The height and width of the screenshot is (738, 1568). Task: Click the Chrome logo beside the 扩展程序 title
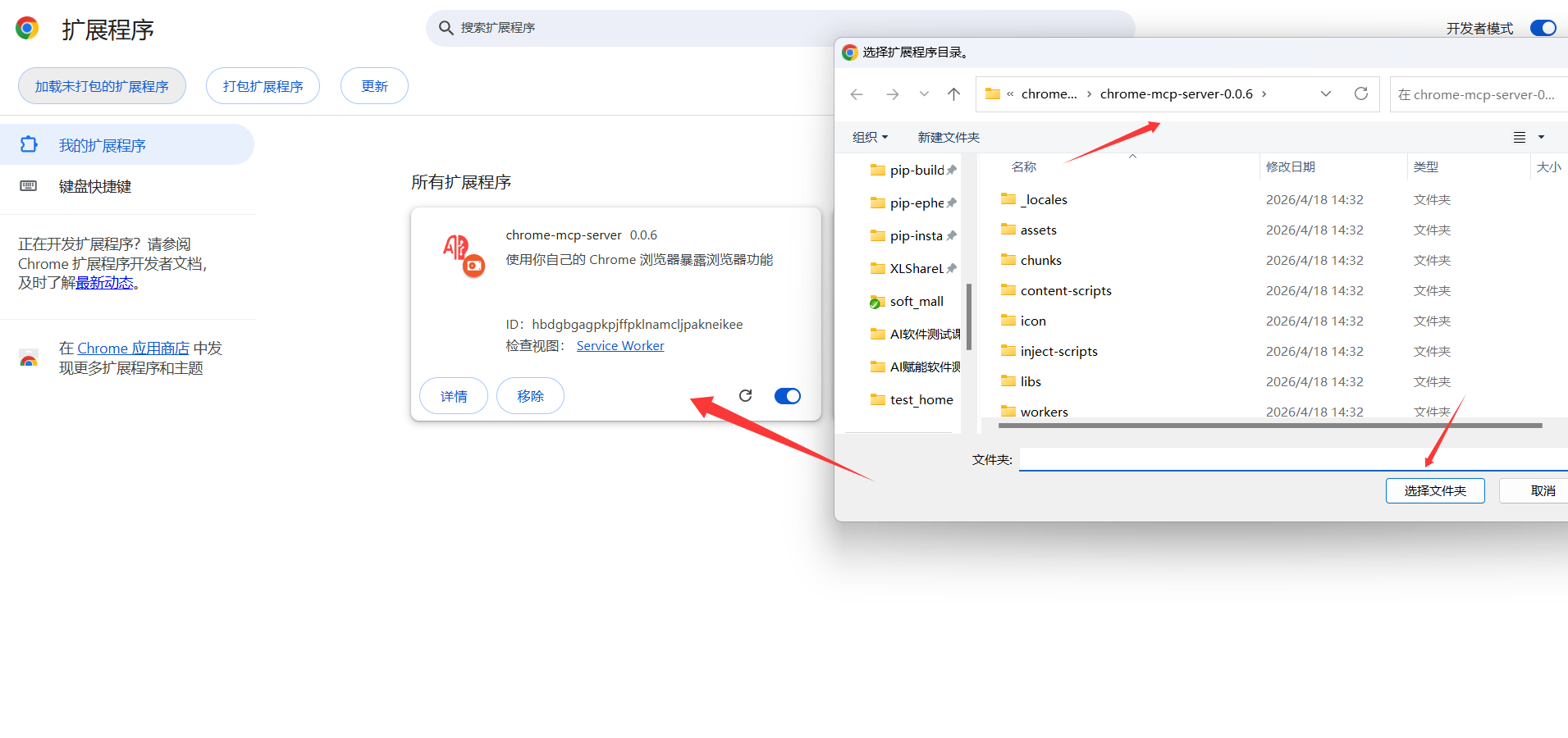click(x=27, y=29)
